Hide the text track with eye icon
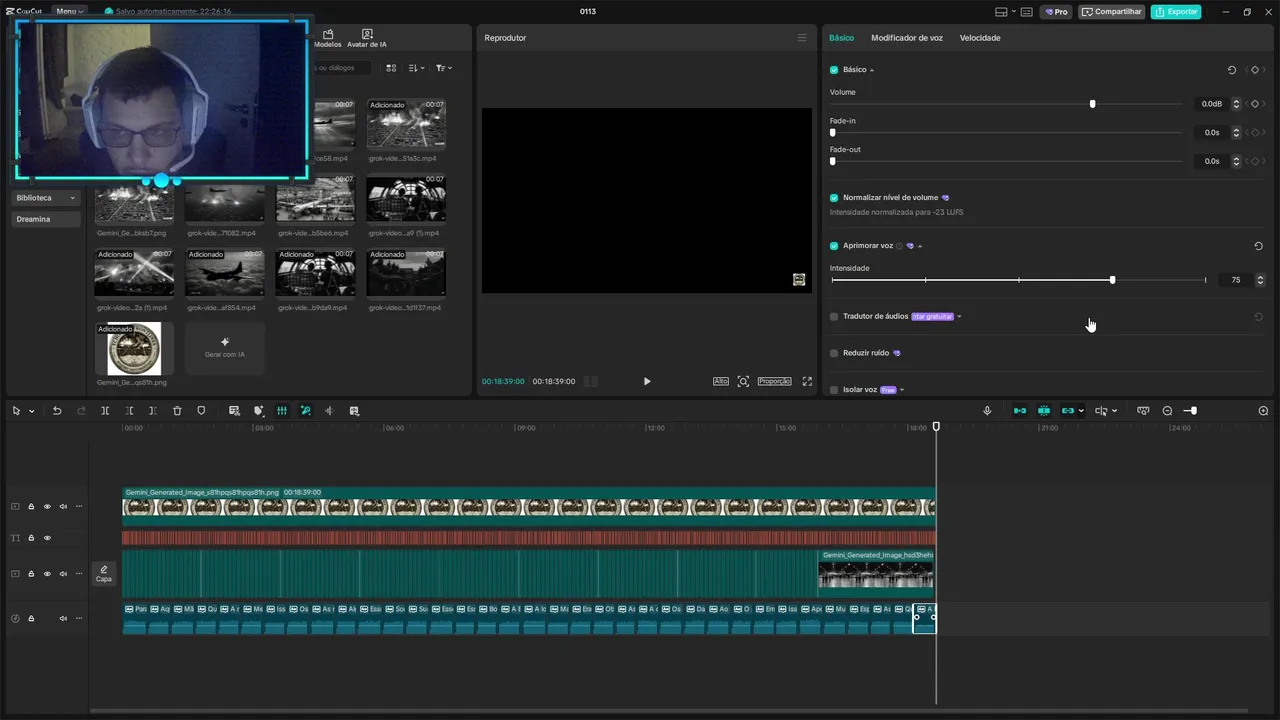Viewport: 1280px width, 720px height. click(x=47, y=538)
